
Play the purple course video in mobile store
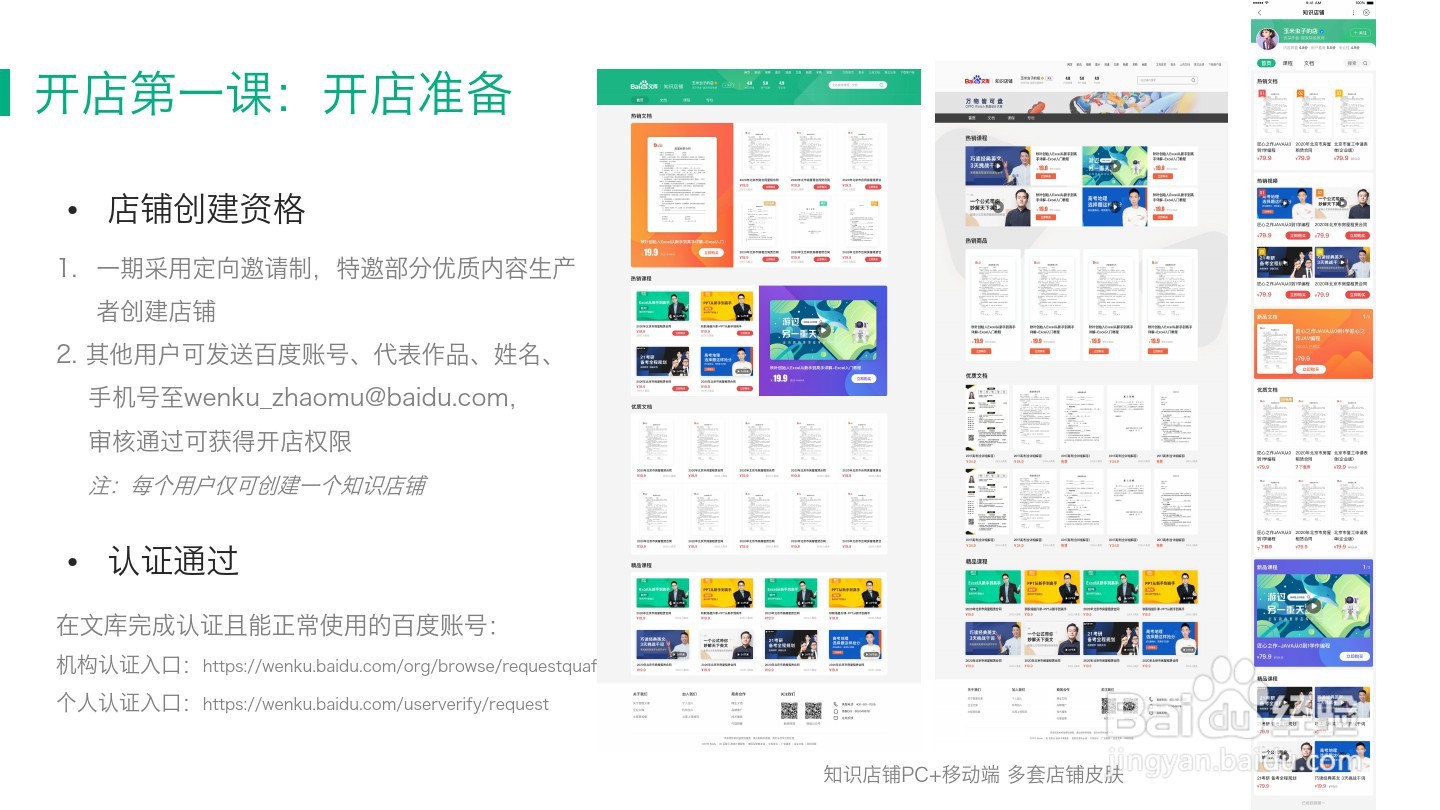(1313, 605)
